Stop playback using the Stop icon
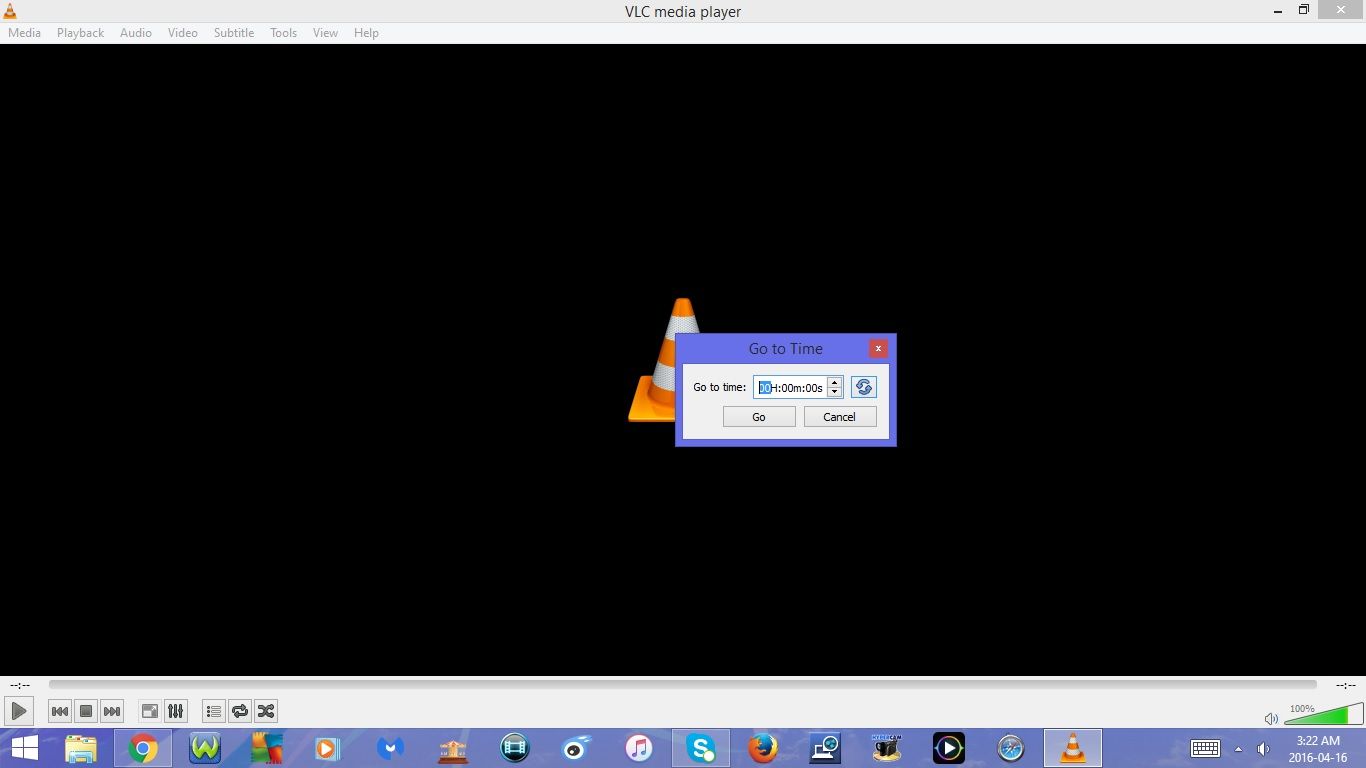 [86, 711]
